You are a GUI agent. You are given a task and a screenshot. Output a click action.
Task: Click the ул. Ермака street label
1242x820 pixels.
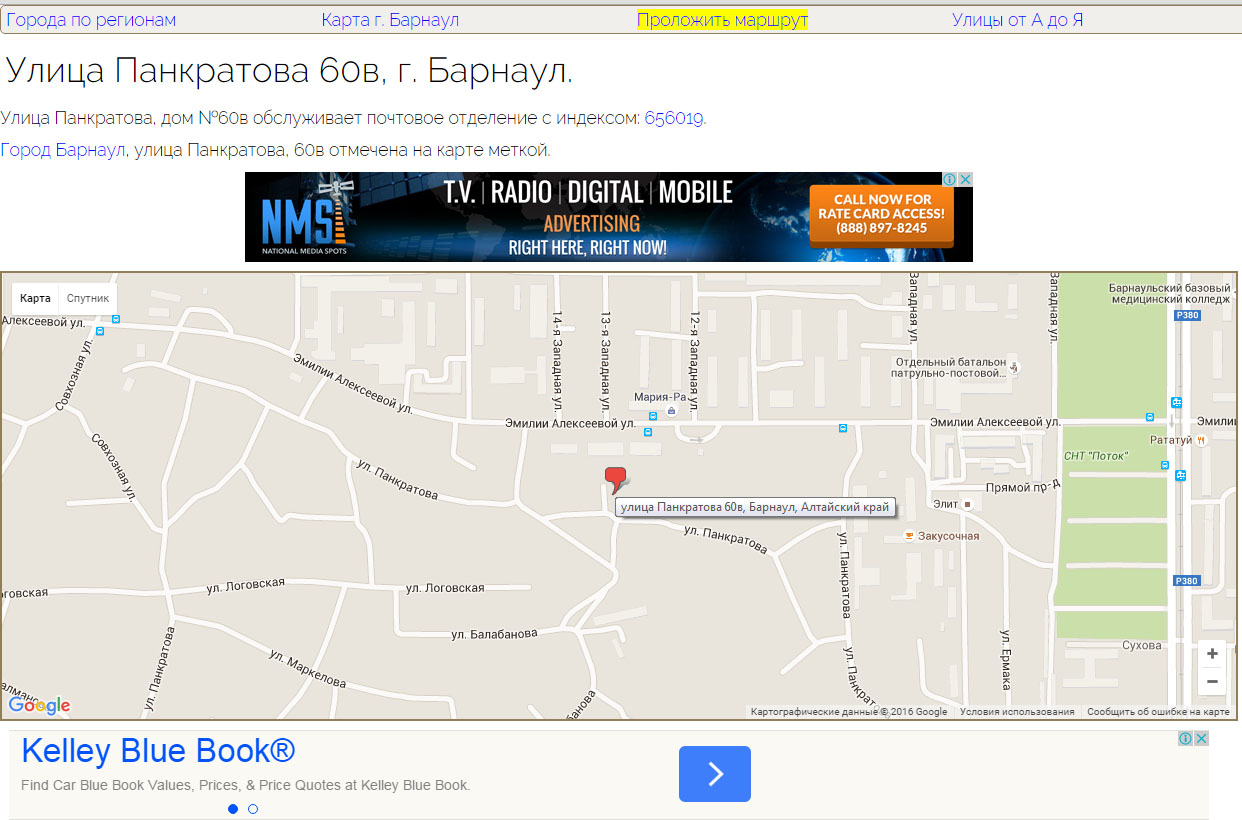pyautogui.click(x=1005, y=659)
